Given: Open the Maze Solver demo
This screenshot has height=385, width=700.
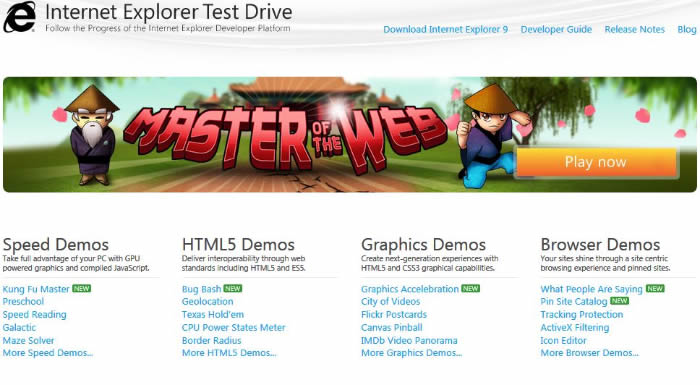Looking at the screenshot, I should [x=28, y=340].
